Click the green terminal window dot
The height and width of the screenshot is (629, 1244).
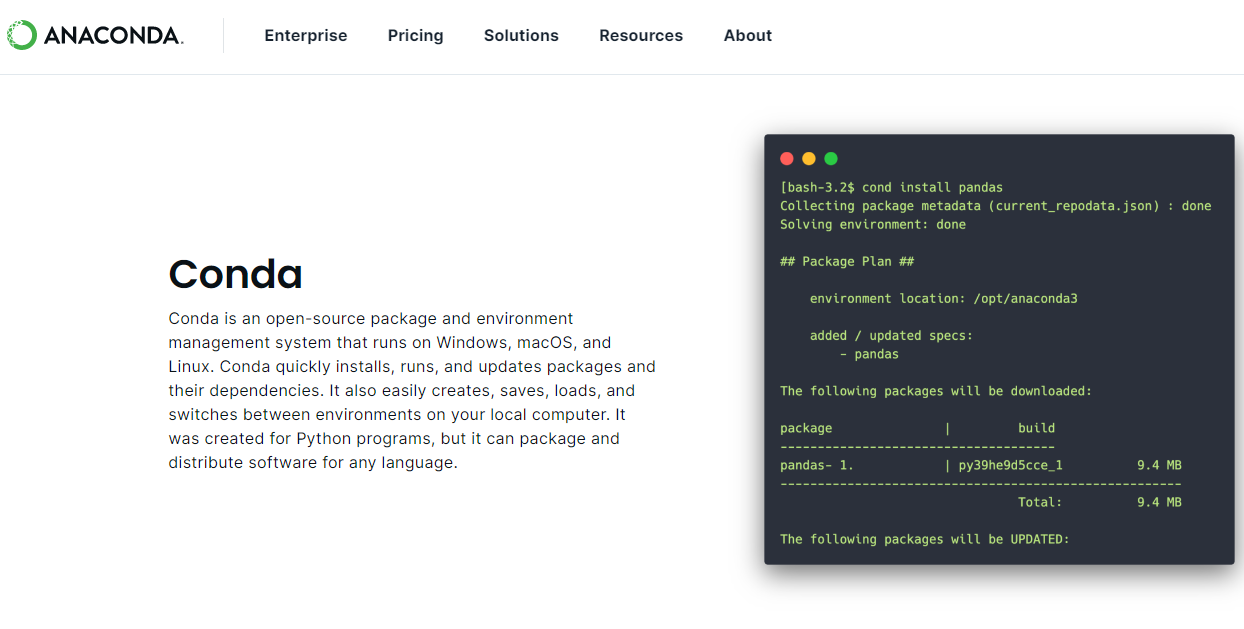[x=831, y=159]
